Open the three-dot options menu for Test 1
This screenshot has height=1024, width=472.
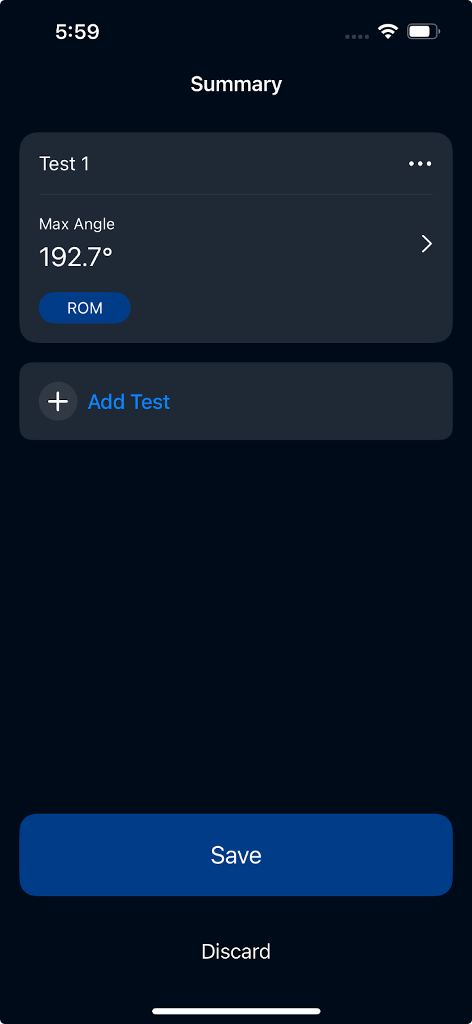tap(420, 164)
